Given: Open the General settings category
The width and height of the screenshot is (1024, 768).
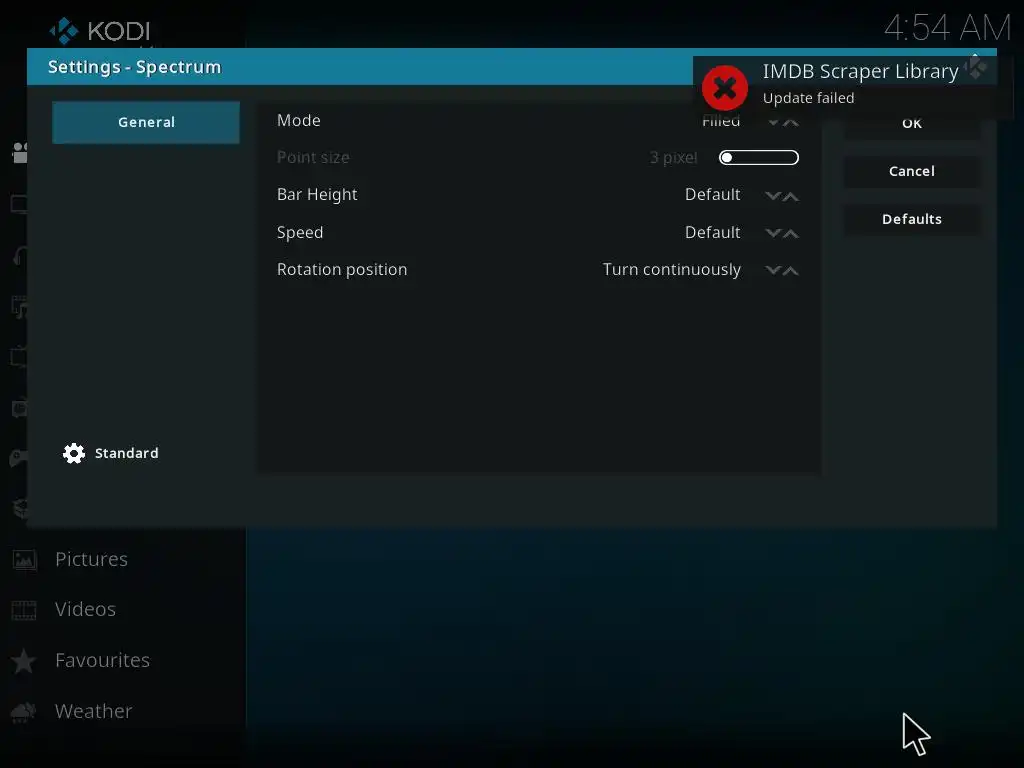Looking at the screenshot, I should tap(146, 122).
